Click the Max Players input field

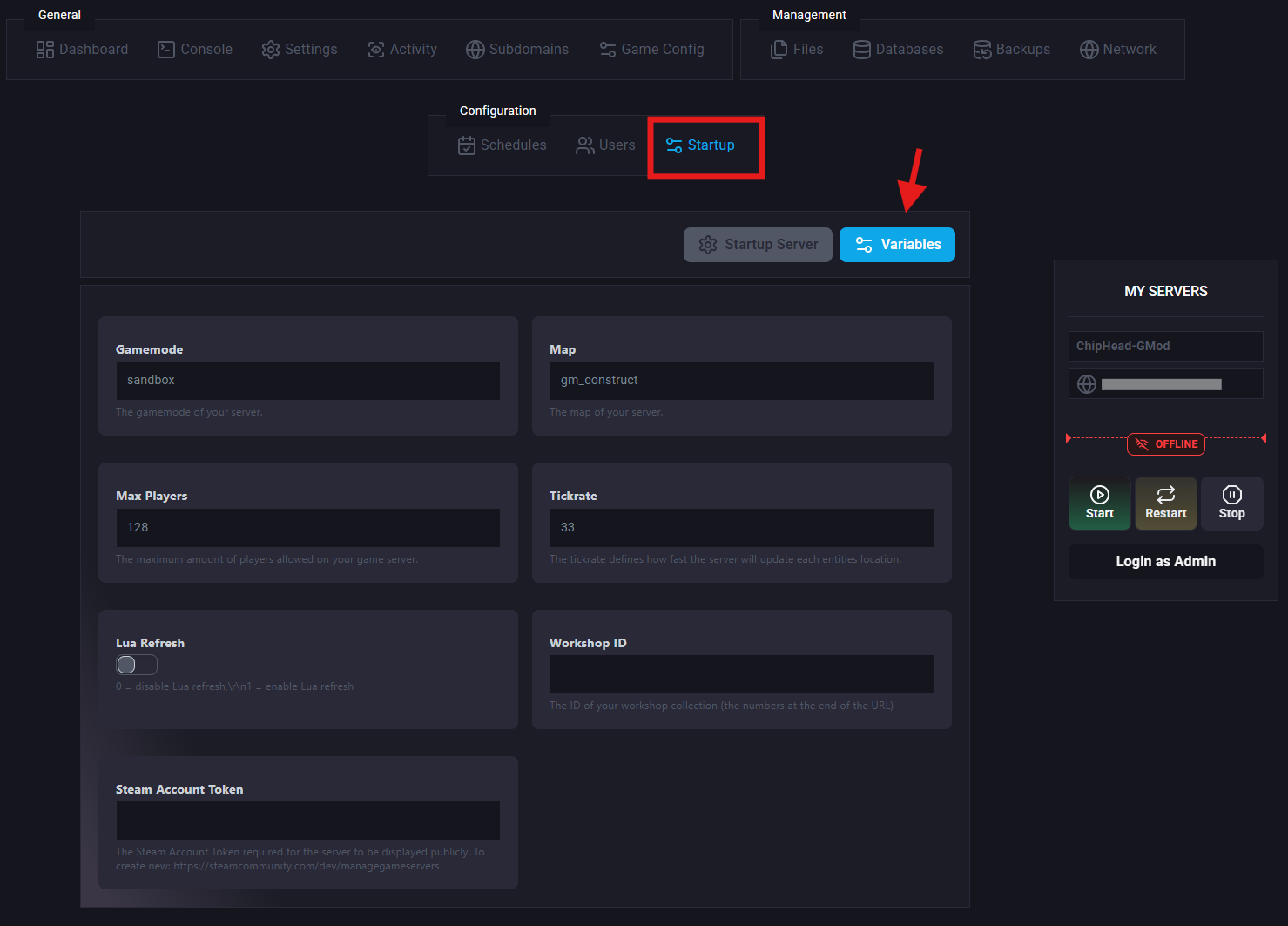point(308,528)
